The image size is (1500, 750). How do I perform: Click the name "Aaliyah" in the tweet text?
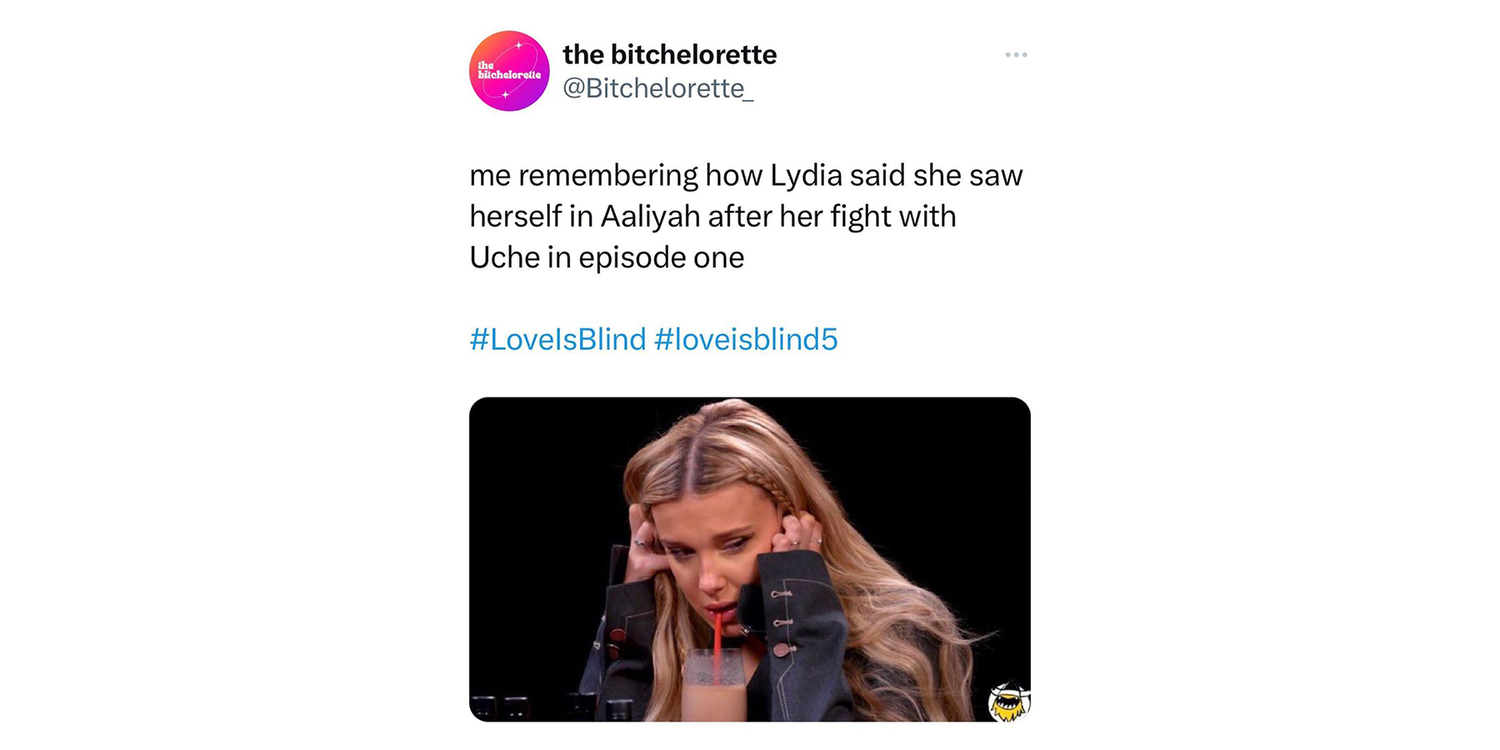(650, 216)
